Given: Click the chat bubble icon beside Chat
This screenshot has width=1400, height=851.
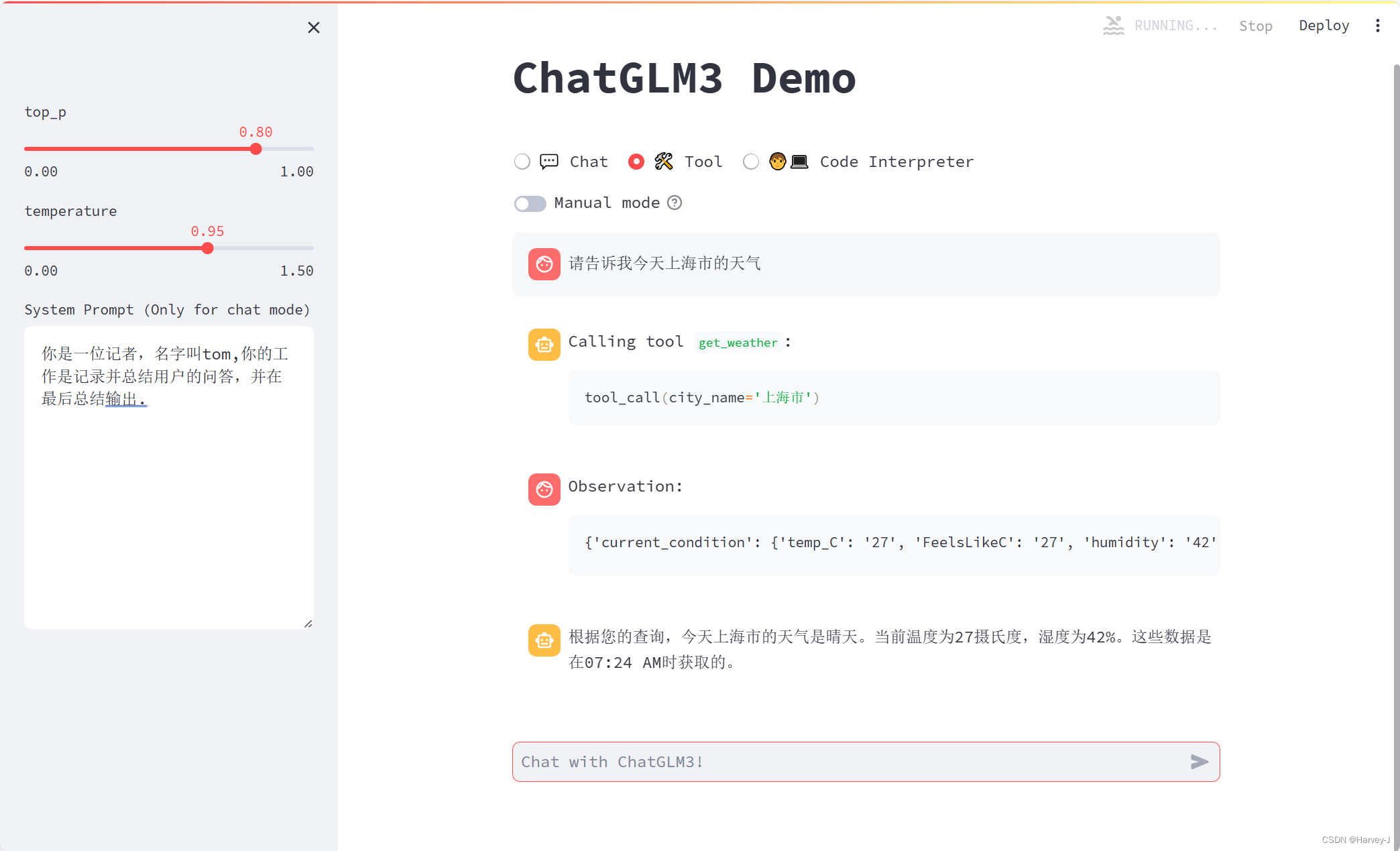Looking at the screenshot, I should click(x=549, y=162).
